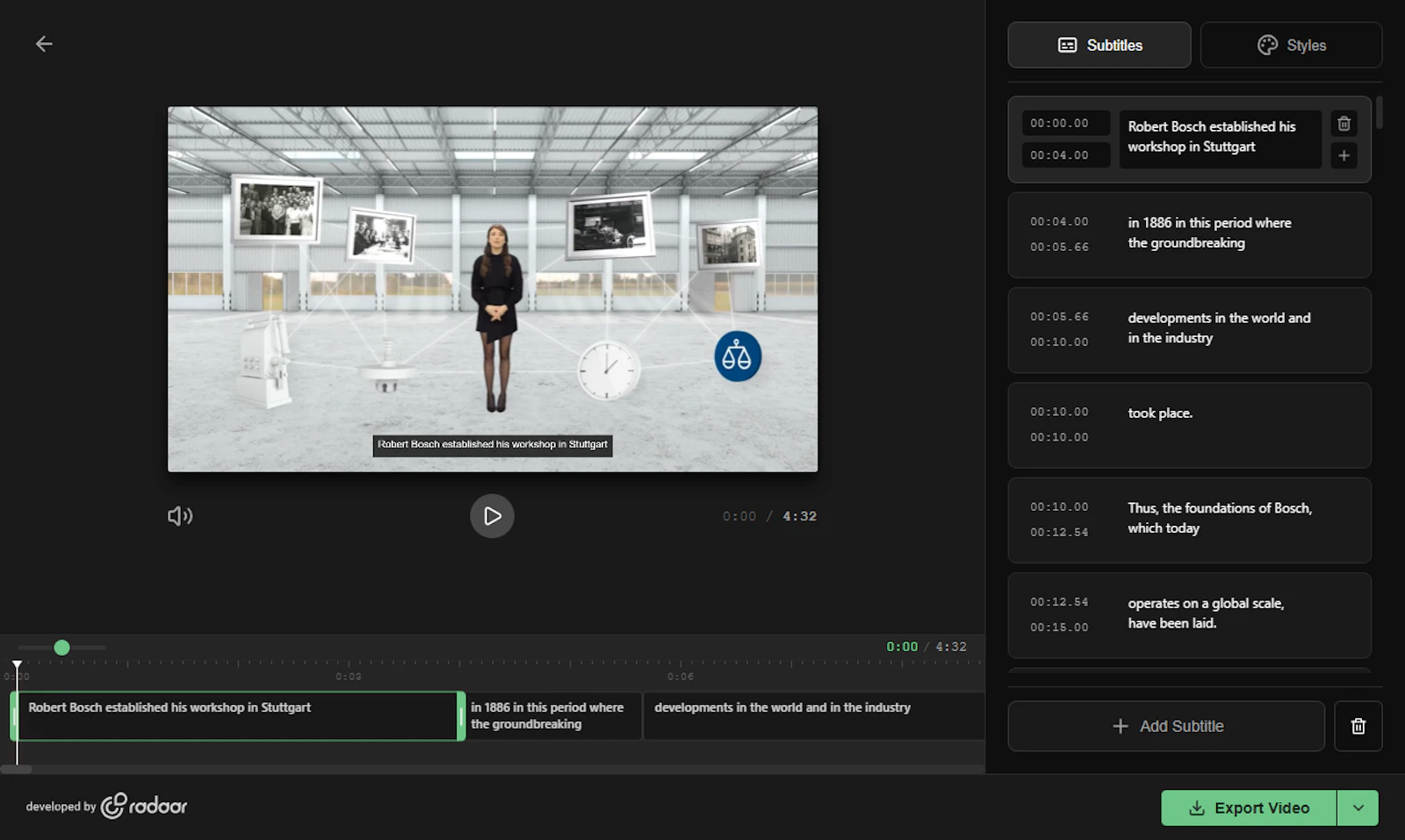Viewport: 1405px width, 840px height.
Task: Select the 'in 1886 in this period' subtitle card
Action: [1189, 235]
